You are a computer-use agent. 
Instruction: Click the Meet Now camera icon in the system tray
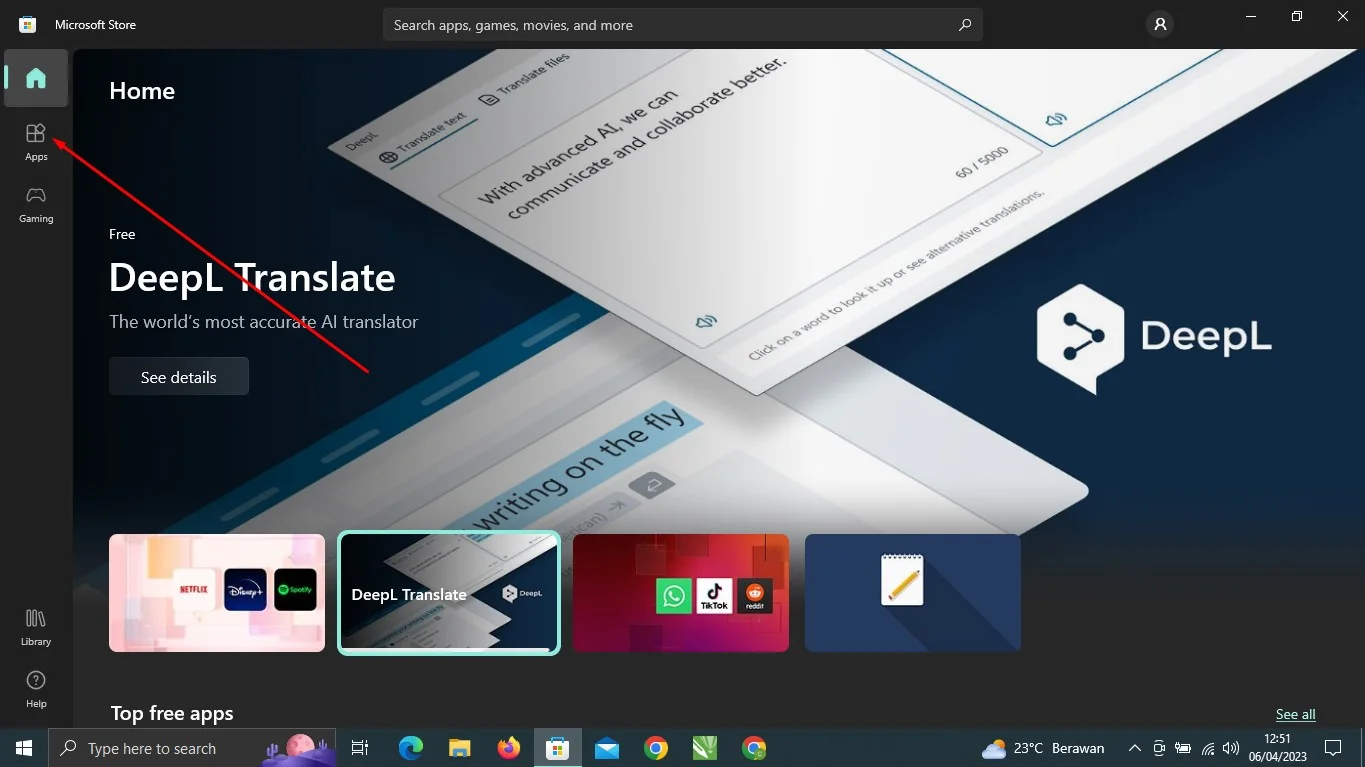click(1159, 748)
